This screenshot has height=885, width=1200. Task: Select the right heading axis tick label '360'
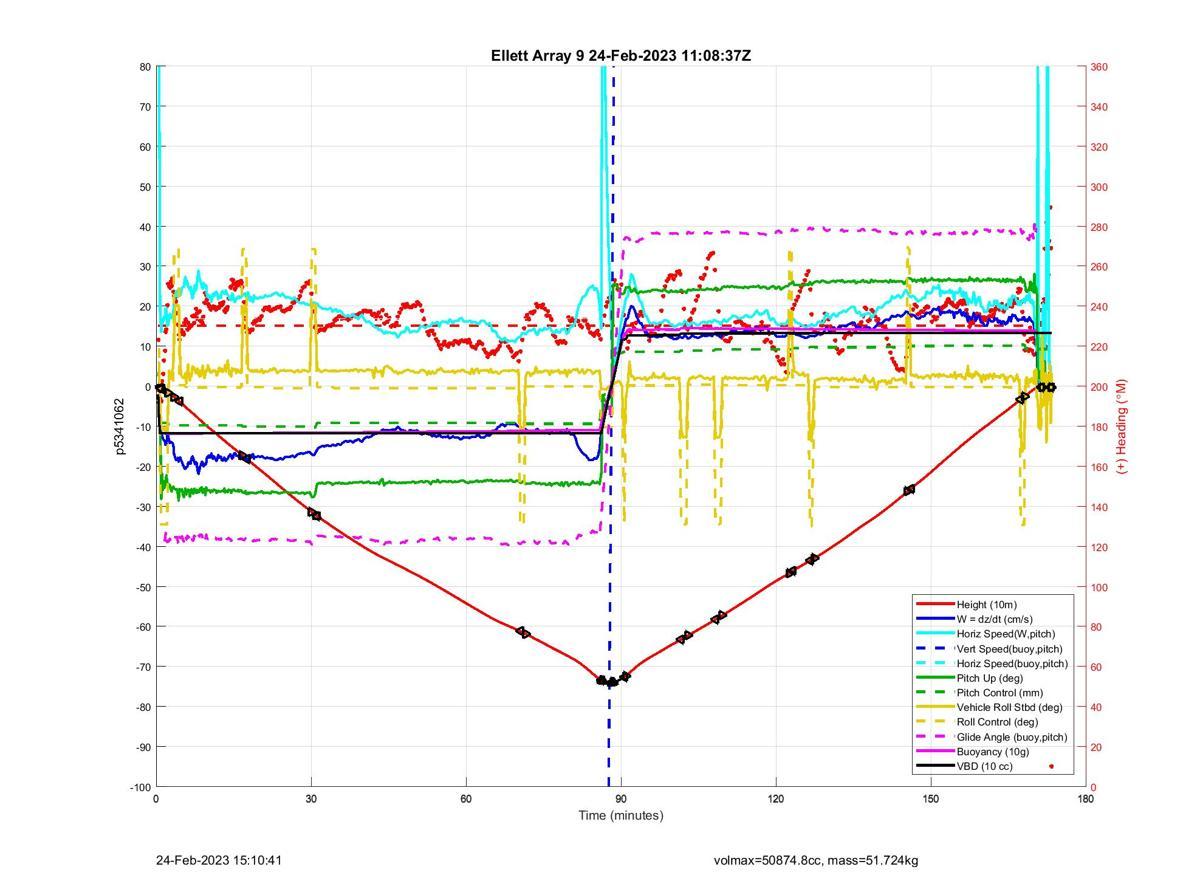tap(1099, 67)
